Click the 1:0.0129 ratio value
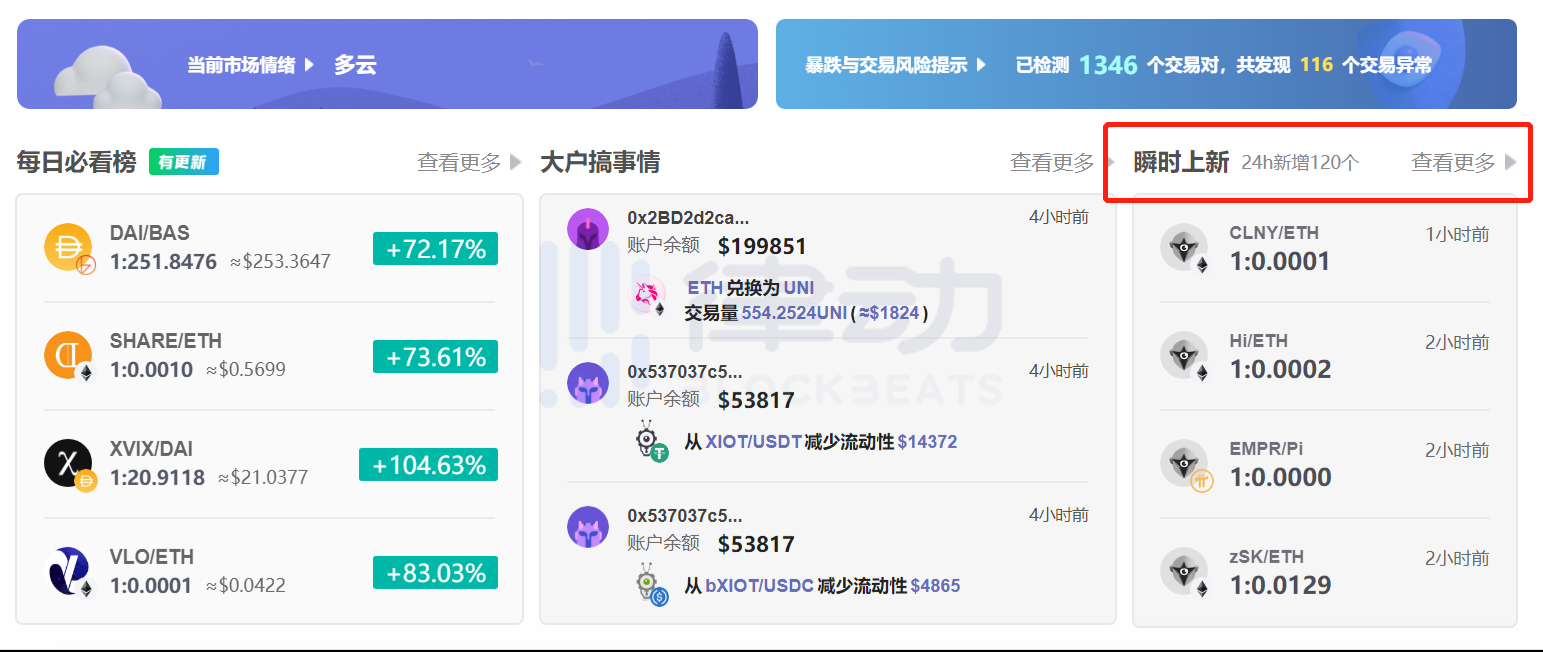The image size is (1543, 652). 1280,585
